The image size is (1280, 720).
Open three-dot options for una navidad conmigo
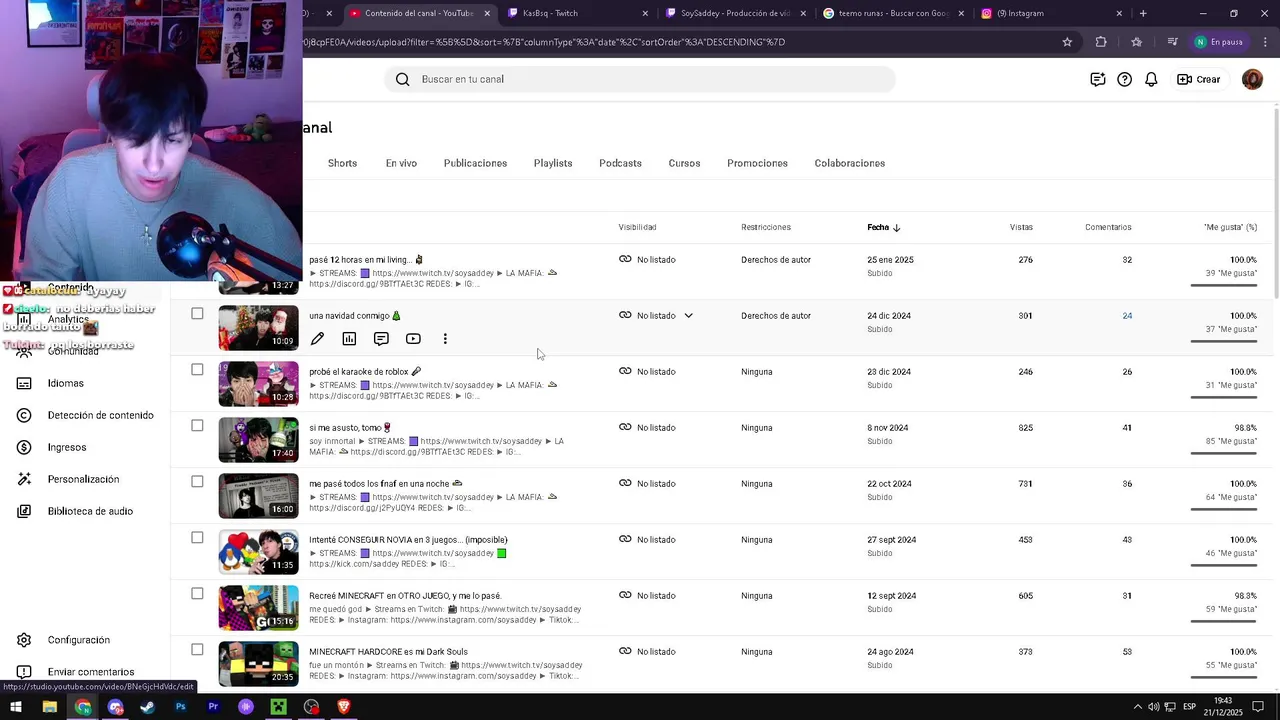tap(445, 339)
